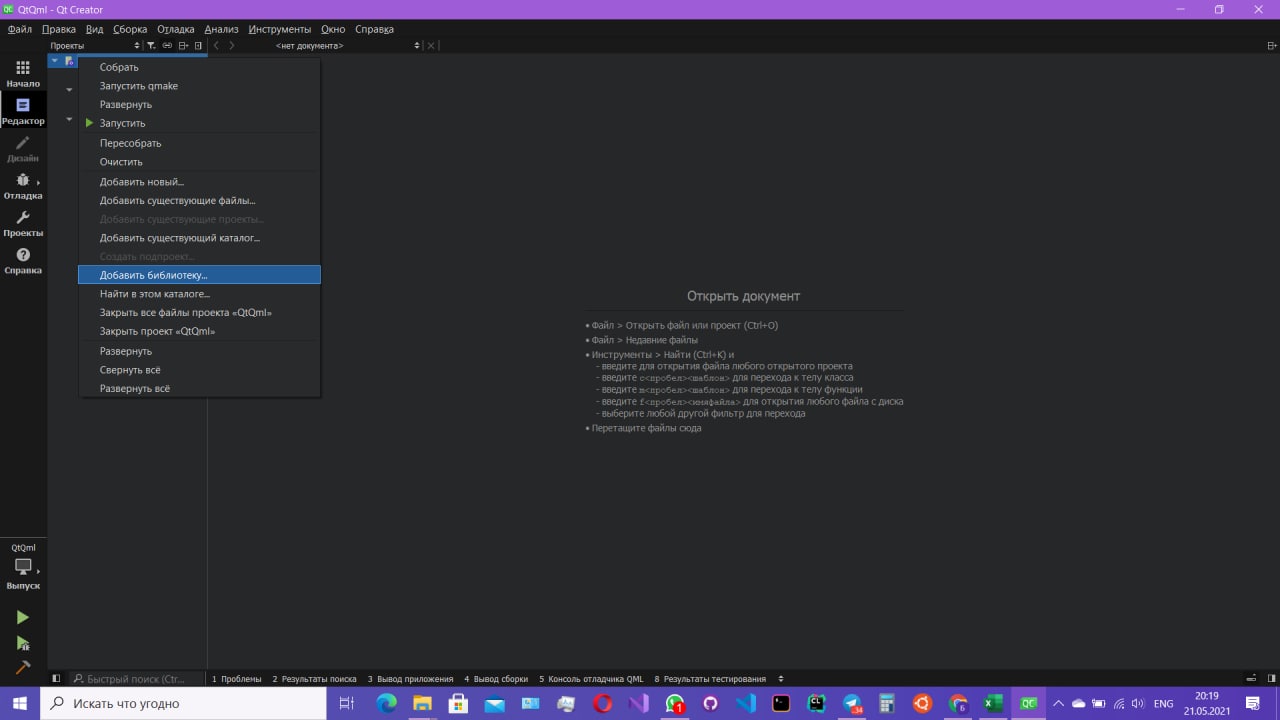Close the projects side panel icon

tap(198, 46)
